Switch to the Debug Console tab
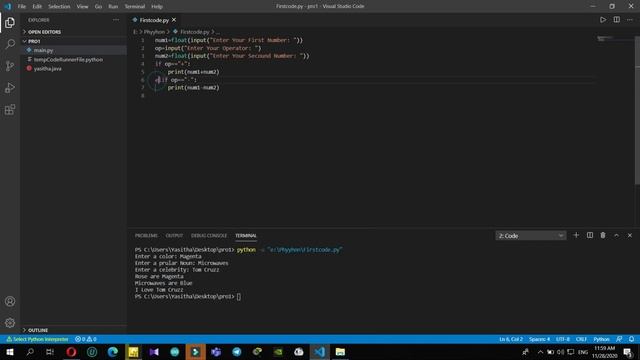640x360 pixels. point(209,236)
